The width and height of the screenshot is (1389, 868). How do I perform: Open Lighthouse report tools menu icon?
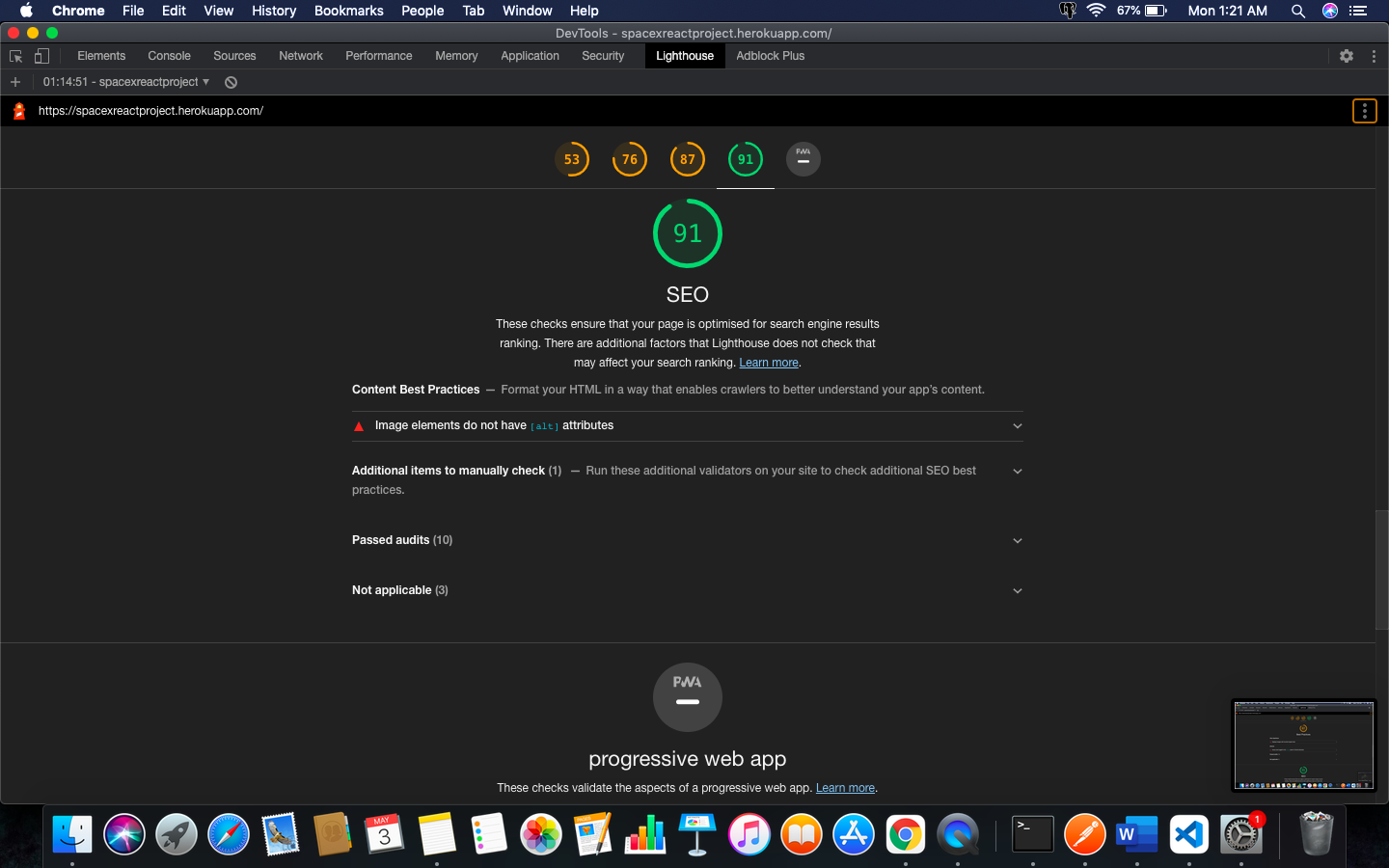coord(1365,111)
